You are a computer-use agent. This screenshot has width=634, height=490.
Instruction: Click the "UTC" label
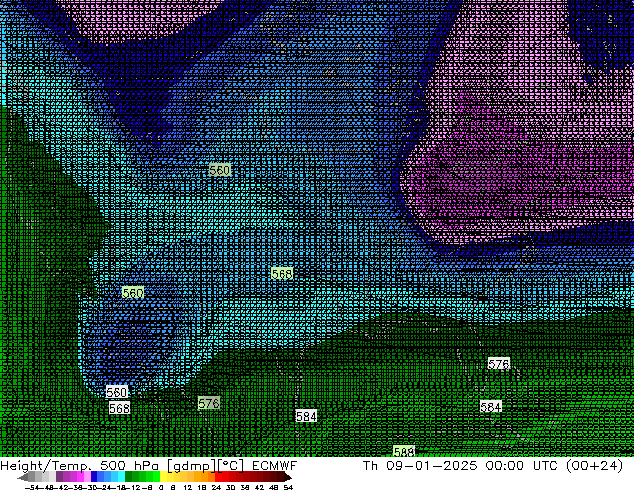[545, 466]
